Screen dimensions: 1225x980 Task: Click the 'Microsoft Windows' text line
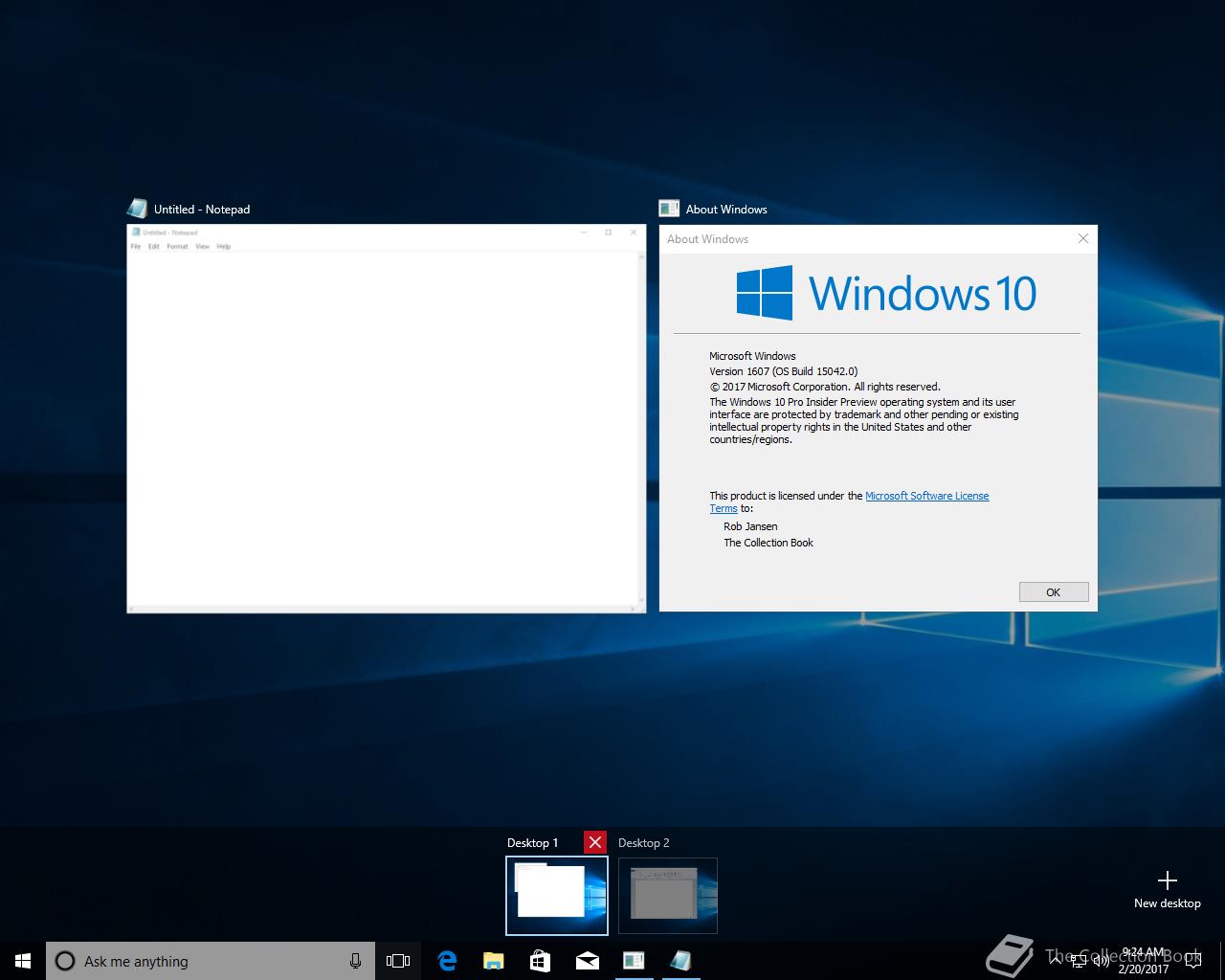[752, 356]
